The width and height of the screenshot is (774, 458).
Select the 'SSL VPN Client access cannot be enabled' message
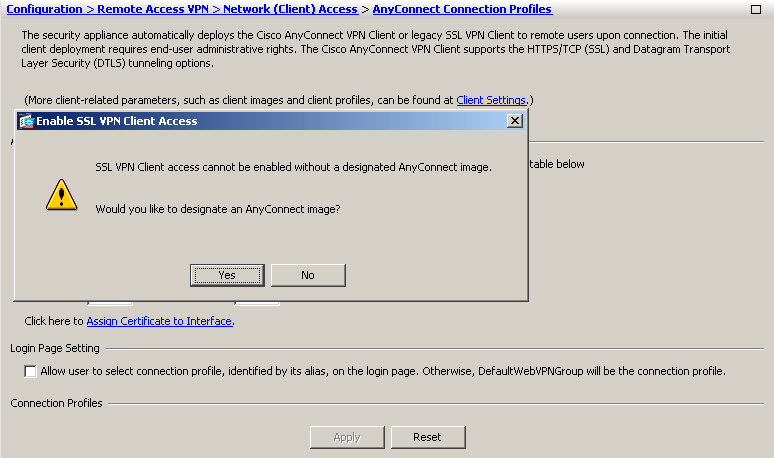293,167
